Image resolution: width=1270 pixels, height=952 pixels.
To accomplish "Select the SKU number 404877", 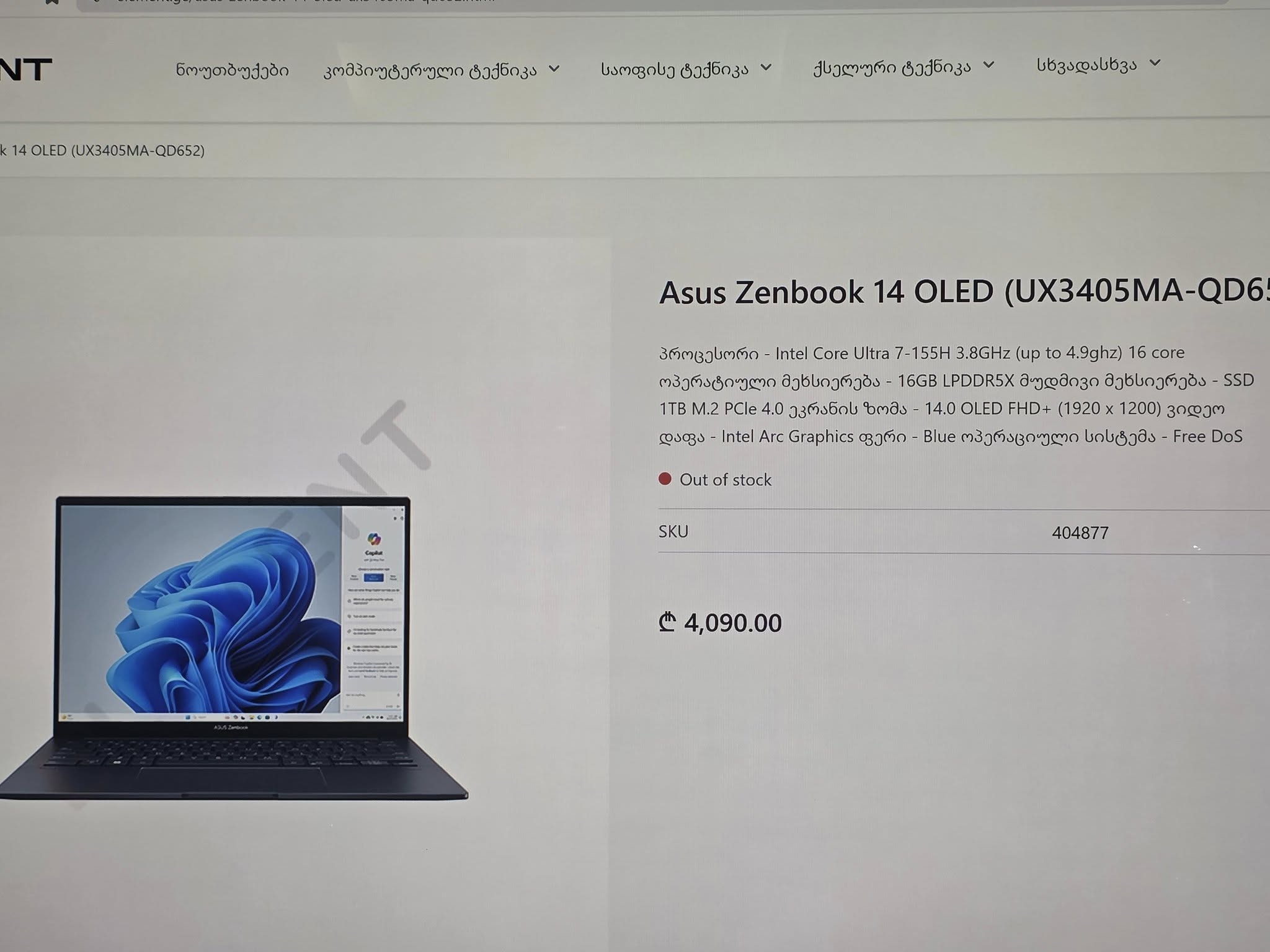I will tap(1080, 533).
